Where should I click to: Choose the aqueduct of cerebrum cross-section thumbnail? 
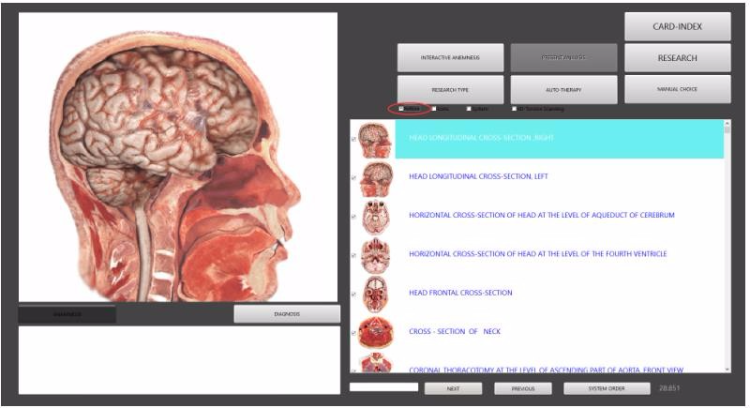click(x=375, y=218)
